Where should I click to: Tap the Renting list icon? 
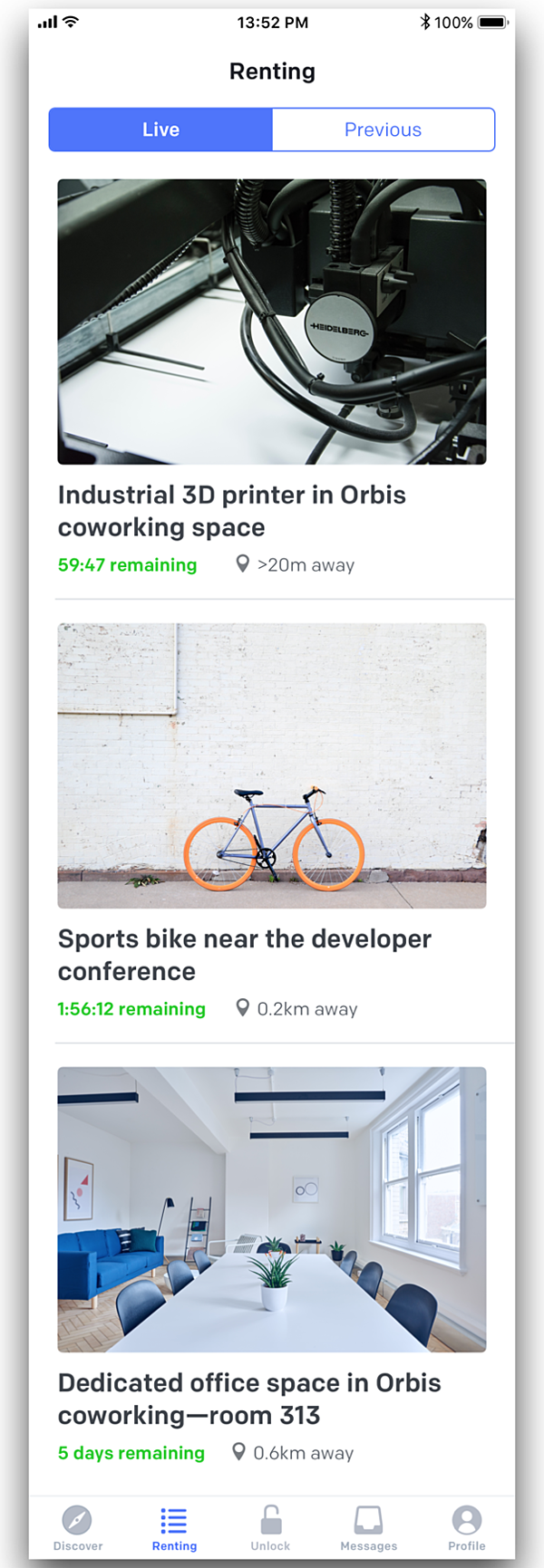pos(174,1519)
